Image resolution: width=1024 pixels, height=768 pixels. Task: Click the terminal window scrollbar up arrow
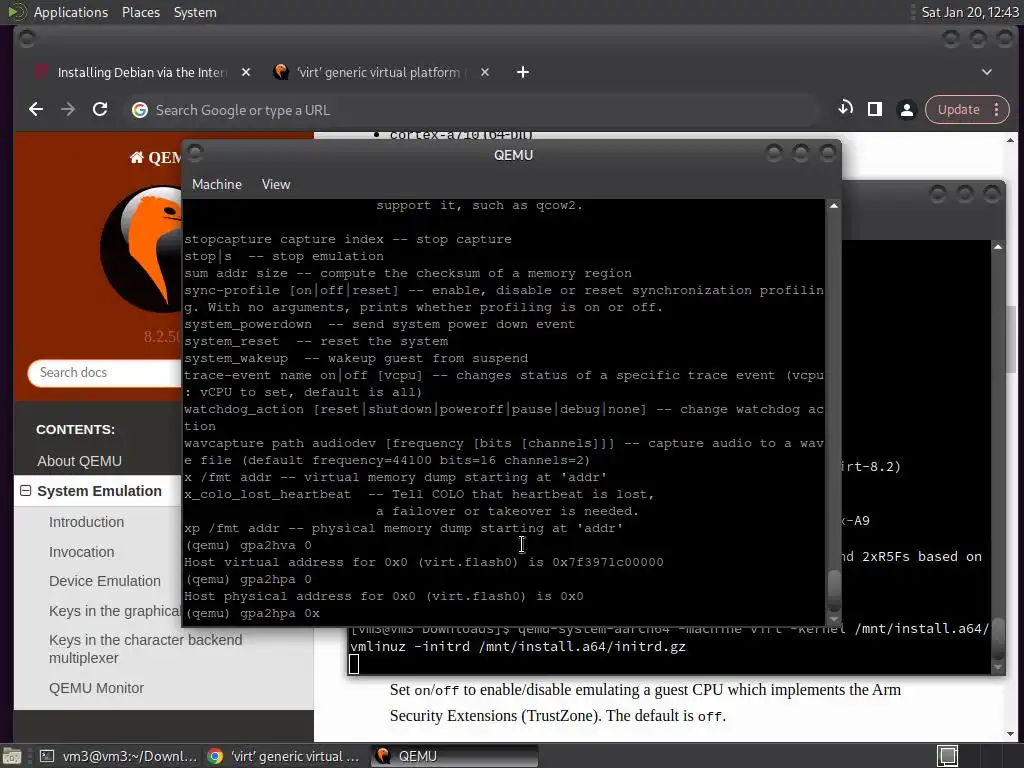click(998, 247)
